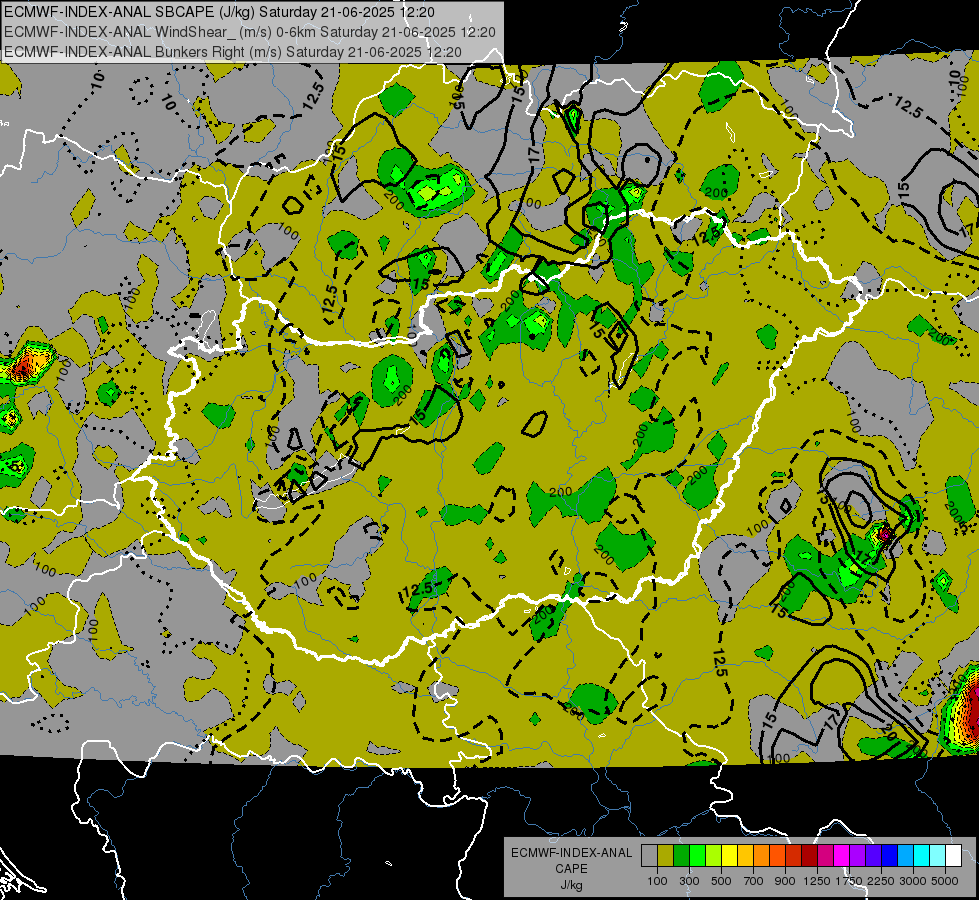Click the legend value 300

pyautogui.click(x=689, y=881)
